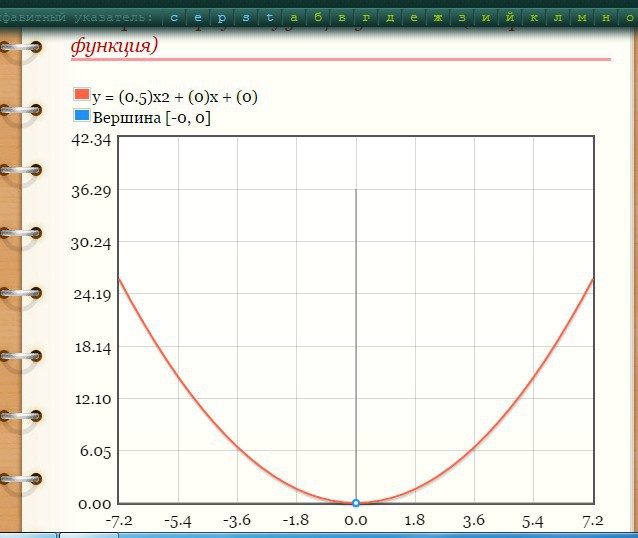638x538 pixels.
Task: Click y-axis label '42.34'
Action: pyautogui.click(x=91, y=140)
